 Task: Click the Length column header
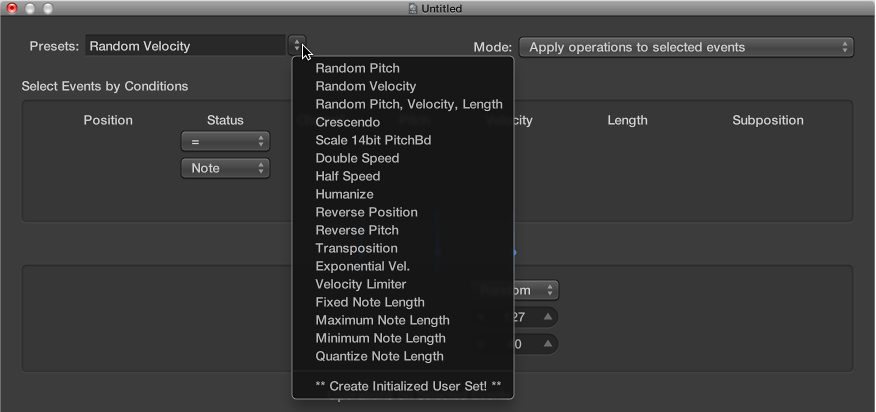coord(627,120)
